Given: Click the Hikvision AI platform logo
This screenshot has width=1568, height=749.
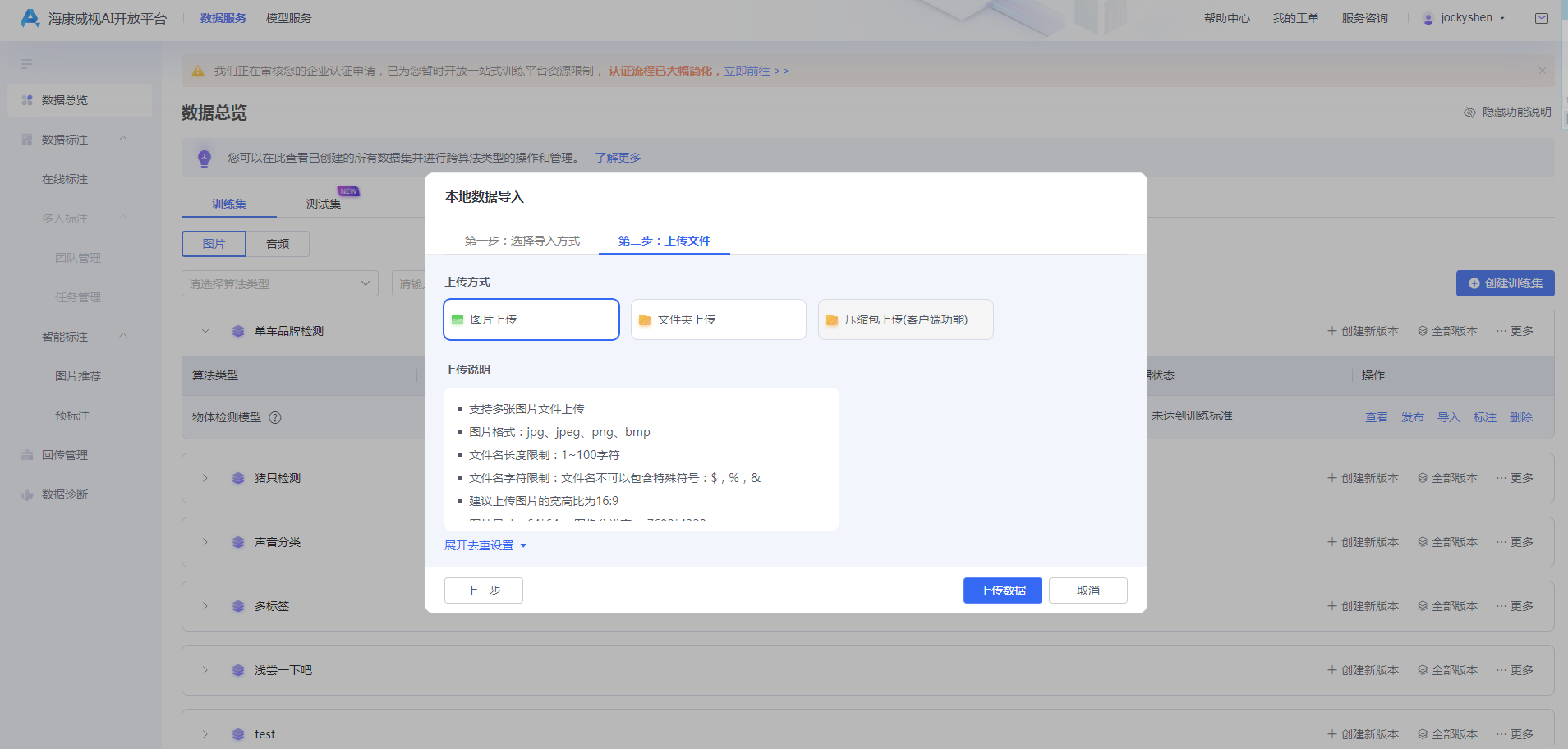Looking at the screenshot, I should (30, 18).
